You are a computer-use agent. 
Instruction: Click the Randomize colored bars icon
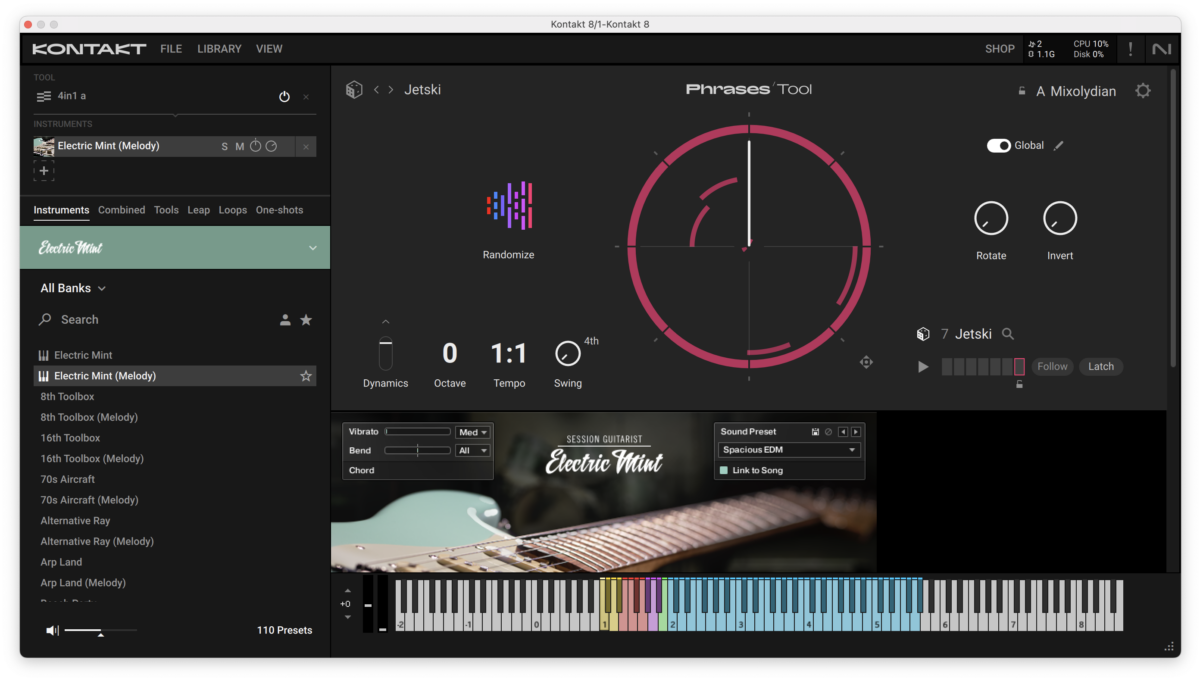click(509, 205)
